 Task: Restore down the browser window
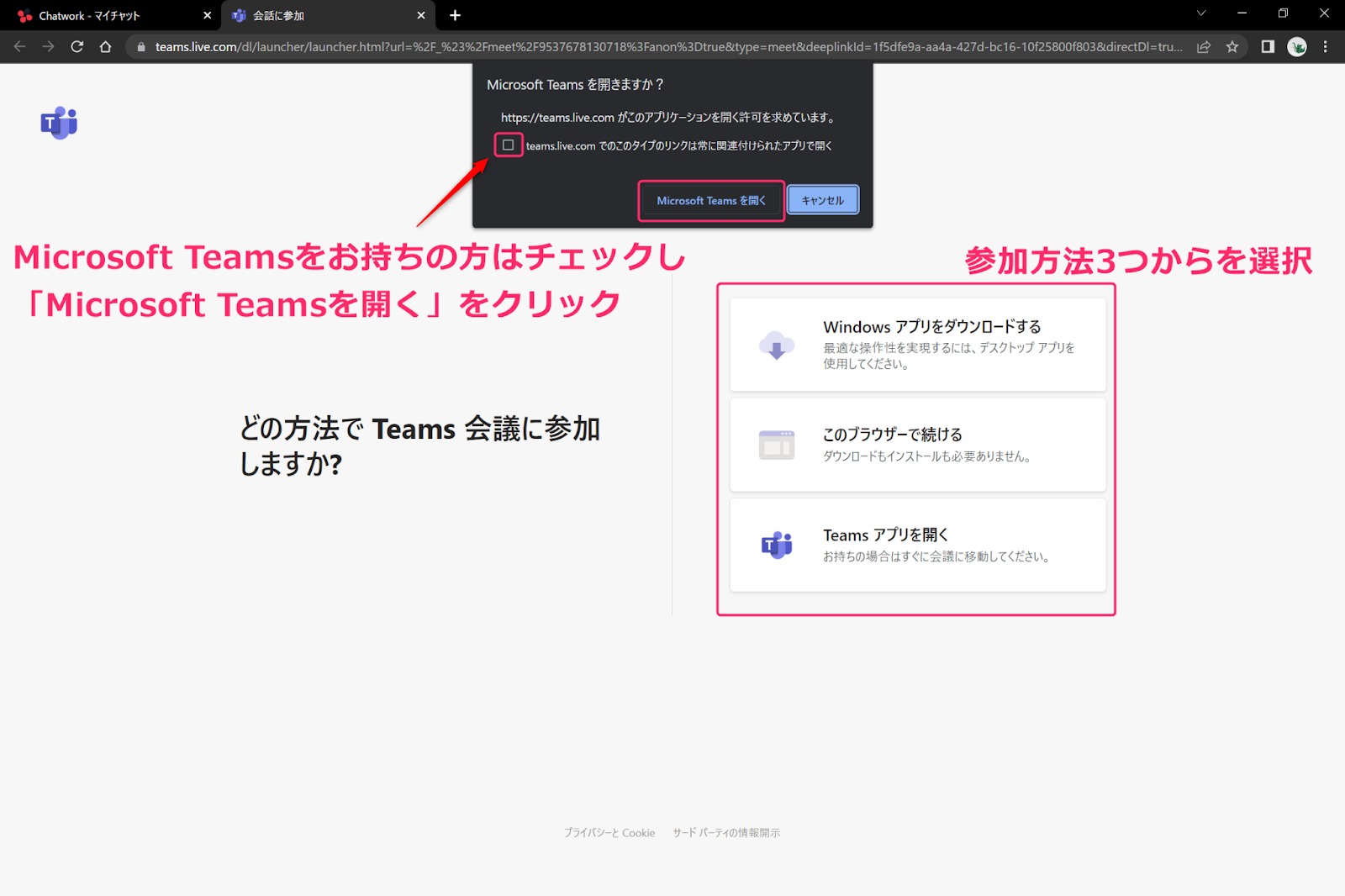[x=1283, y=13]
